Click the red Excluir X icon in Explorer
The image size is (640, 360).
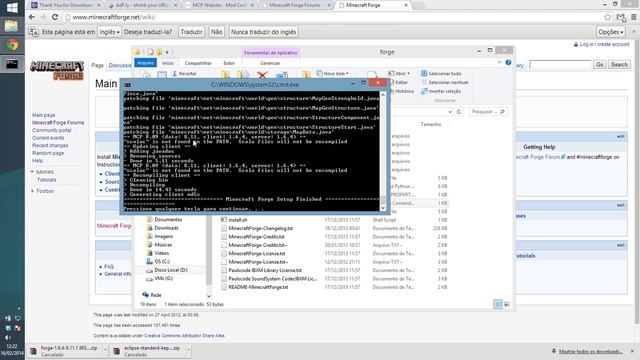(262, 75)
